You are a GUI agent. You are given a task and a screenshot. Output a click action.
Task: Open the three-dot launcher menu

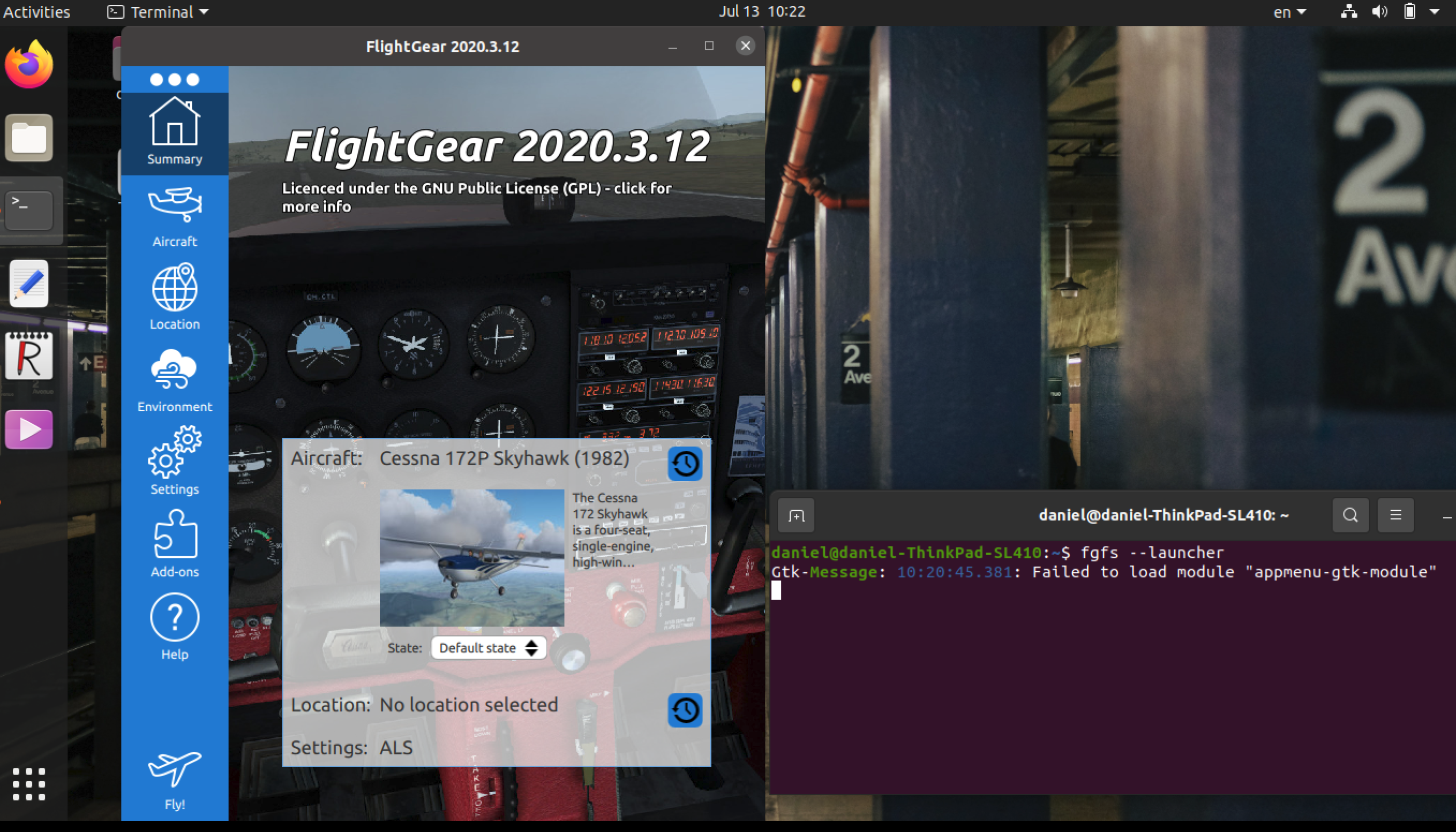coord(174,79)
